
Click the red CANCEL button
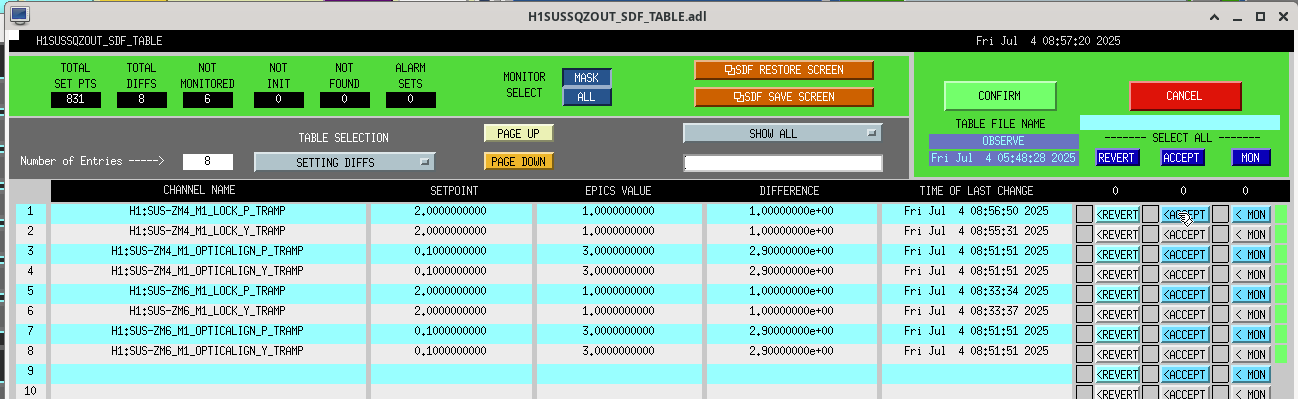1185,96
